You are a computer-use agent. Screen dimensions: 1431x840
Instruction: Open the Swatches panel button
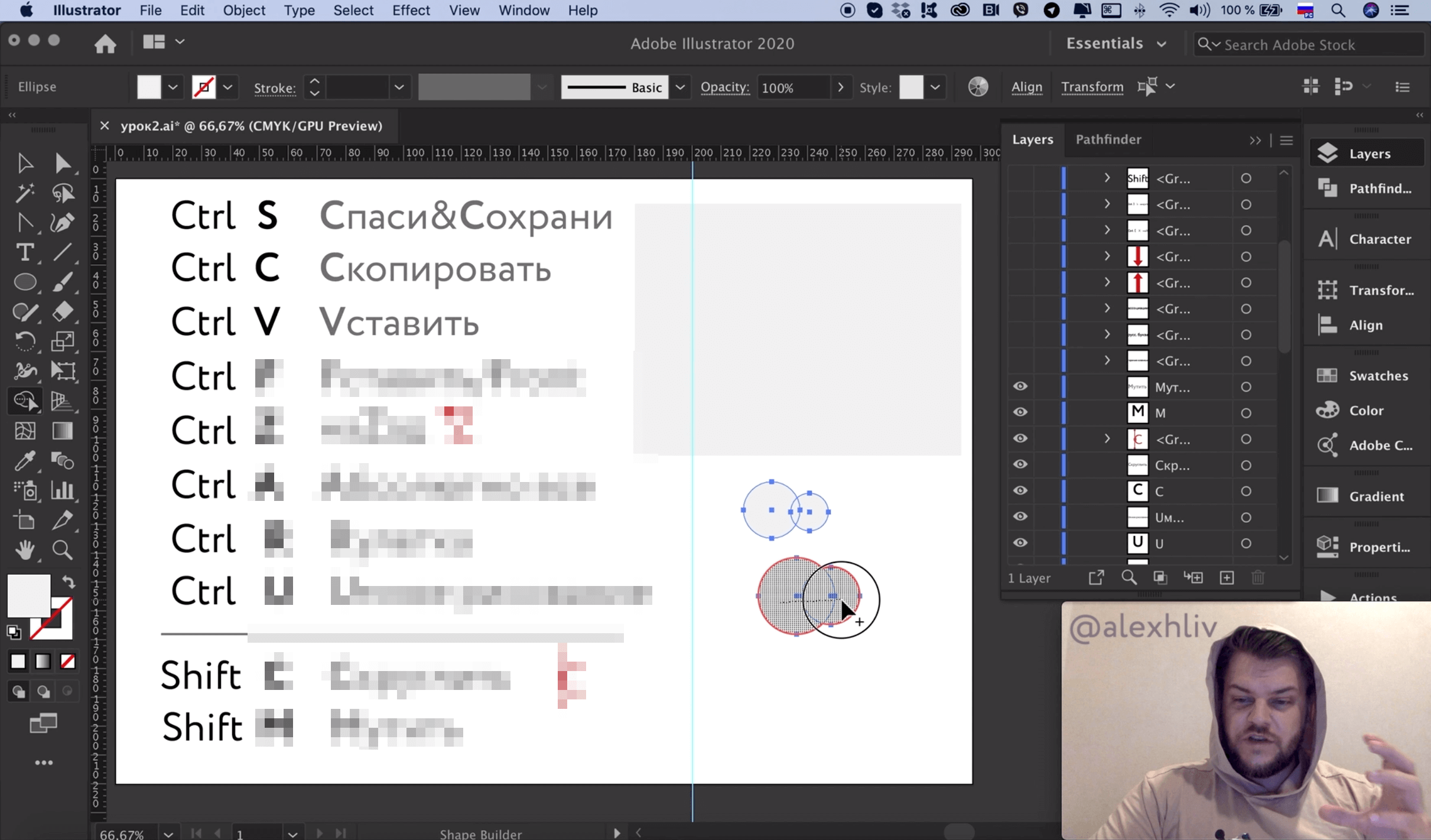point(1365,376)
